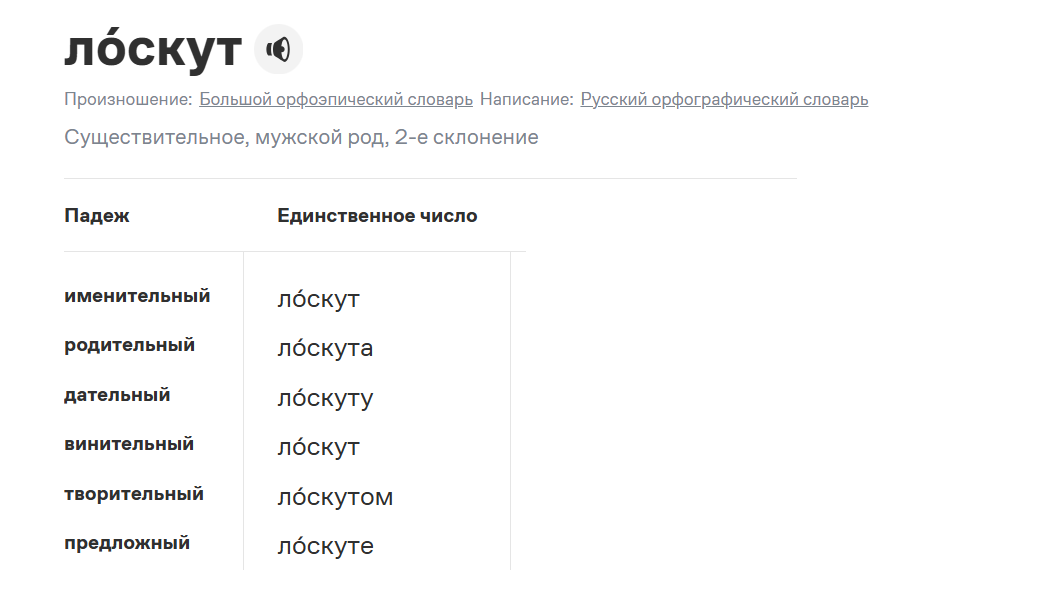Click the Единственное число column header
The width and height of the screenshot is (1064, 599).
click(x=377, y=216)
